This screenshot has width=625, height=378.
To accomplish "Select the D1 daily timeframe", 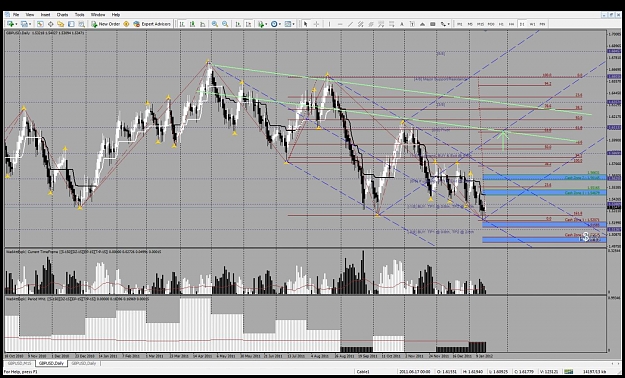I will (x=522, y=24).
